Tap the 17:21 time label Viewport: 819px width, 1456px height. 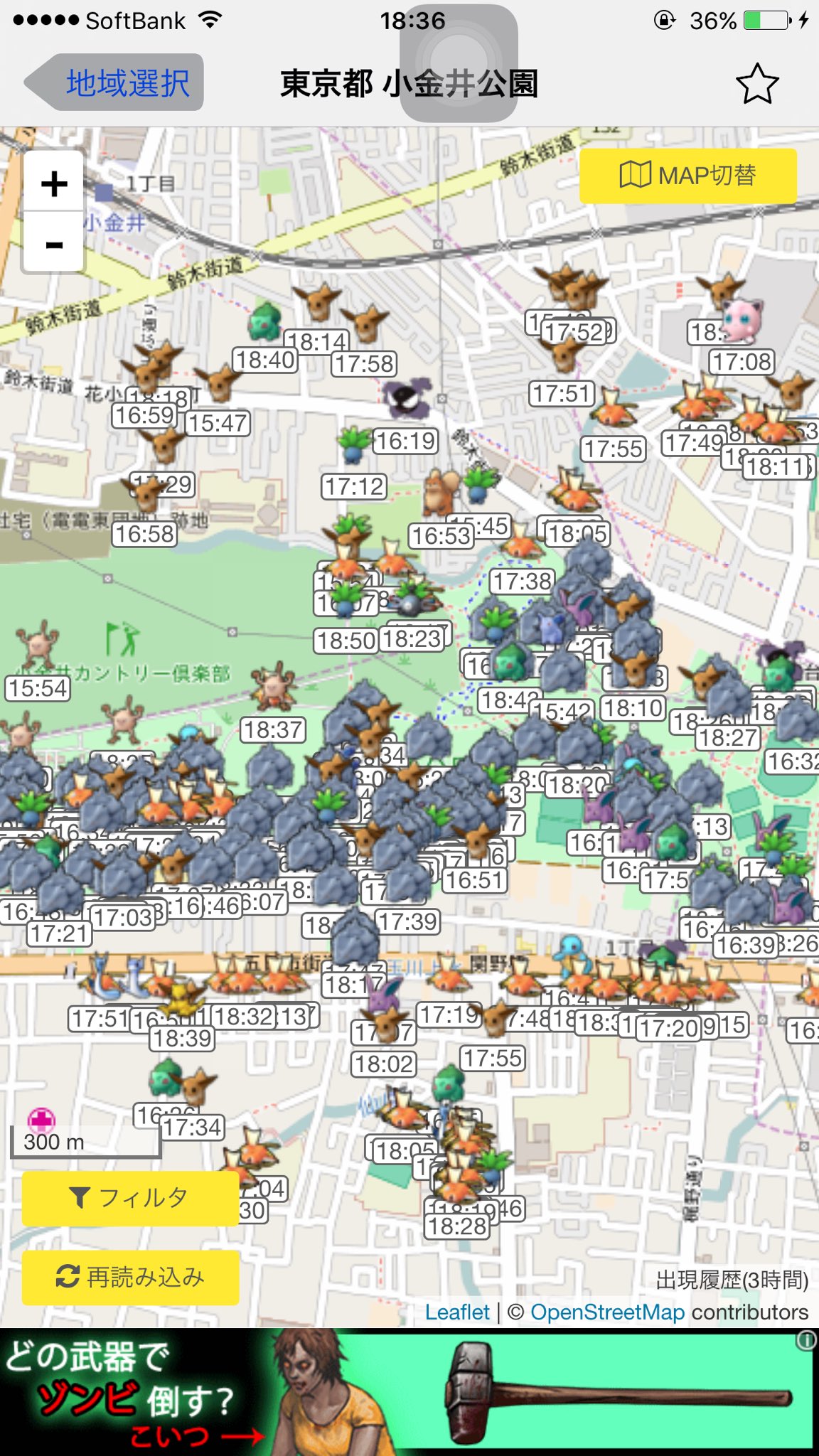[x=59, y=933]
